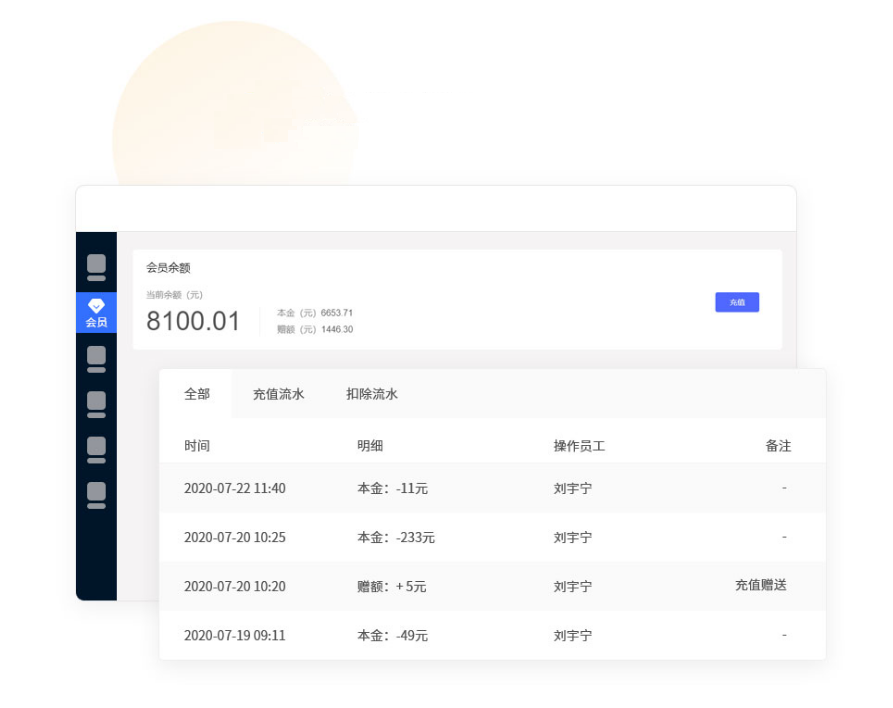Switch to the 扣除流水 tab
Screen dimensions: 893x708
click(x=372, y=394)
